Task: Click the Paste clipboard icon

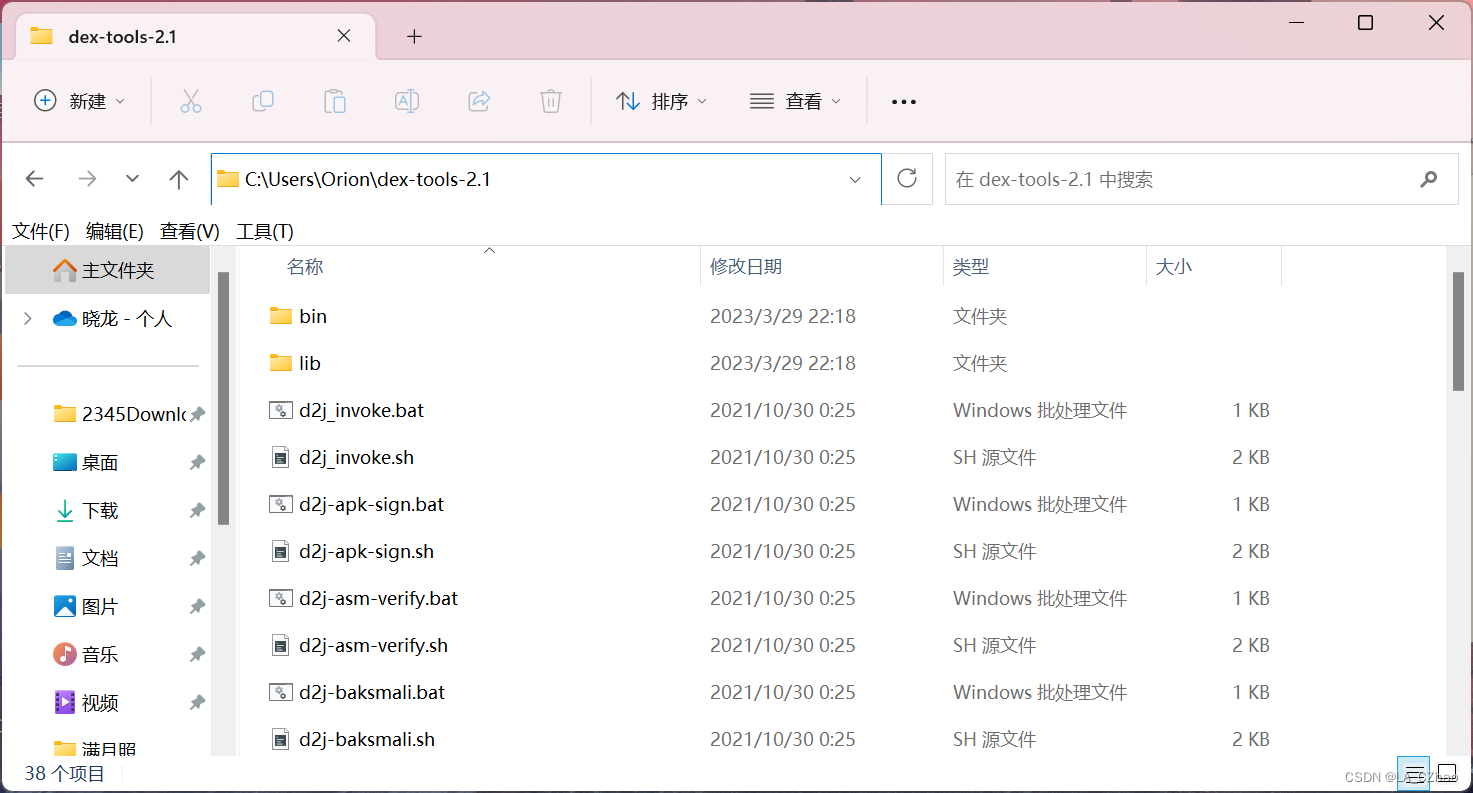Action: [335, 101]
